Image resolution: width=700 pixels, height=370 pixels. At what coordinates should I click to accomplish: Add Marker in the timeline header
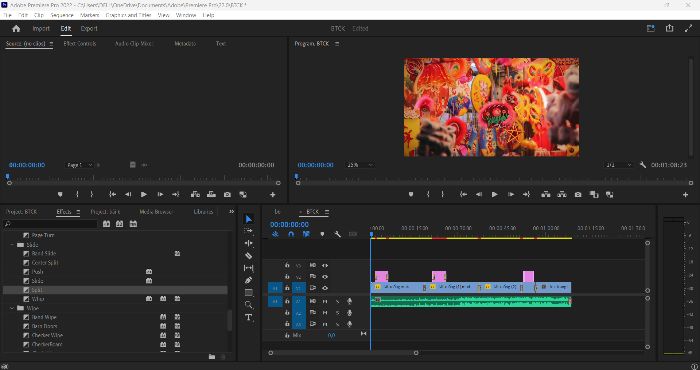coord(322,234)
